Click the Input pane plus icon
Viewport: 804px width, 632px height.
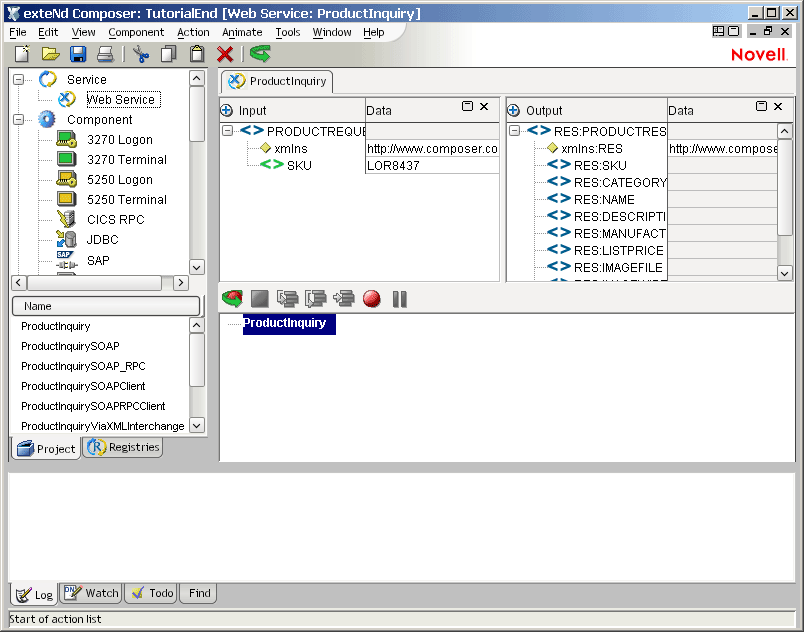pyautogui.click(x=226, y=110)
